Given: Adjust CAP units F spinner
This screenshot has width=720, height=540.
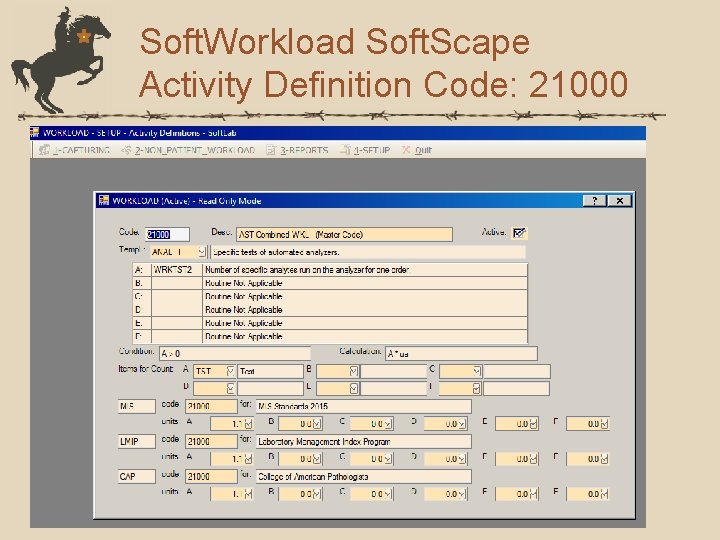Looking at the screenshot, I should tap(604, 494).
